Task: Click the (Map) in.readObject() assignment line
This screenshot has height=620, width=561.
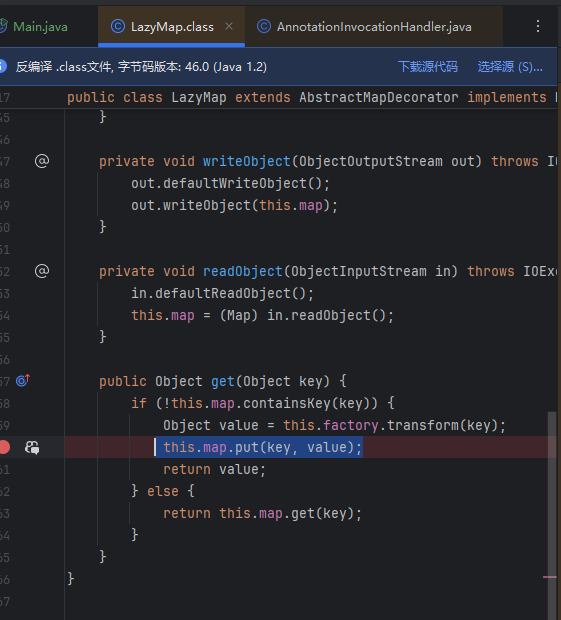Action: pyautogui.click(x=263, y=316)
